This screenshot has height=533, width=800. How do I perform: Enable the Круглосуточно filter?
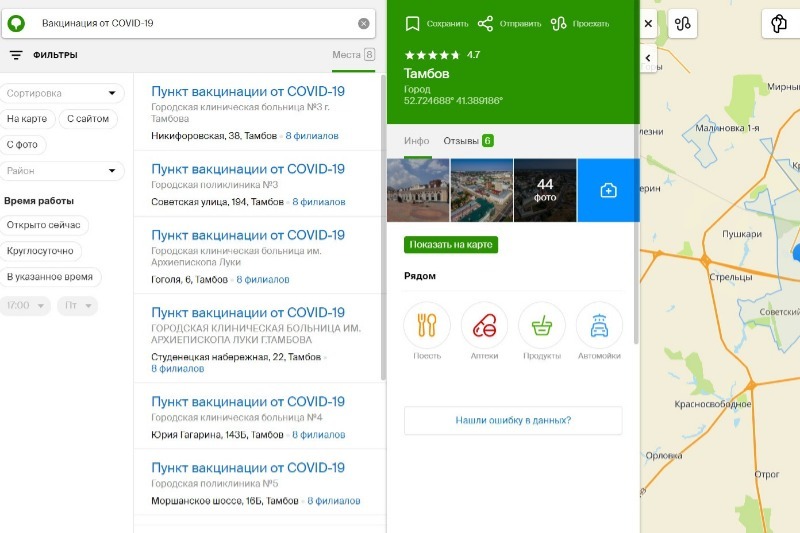(x=40, y=250)
